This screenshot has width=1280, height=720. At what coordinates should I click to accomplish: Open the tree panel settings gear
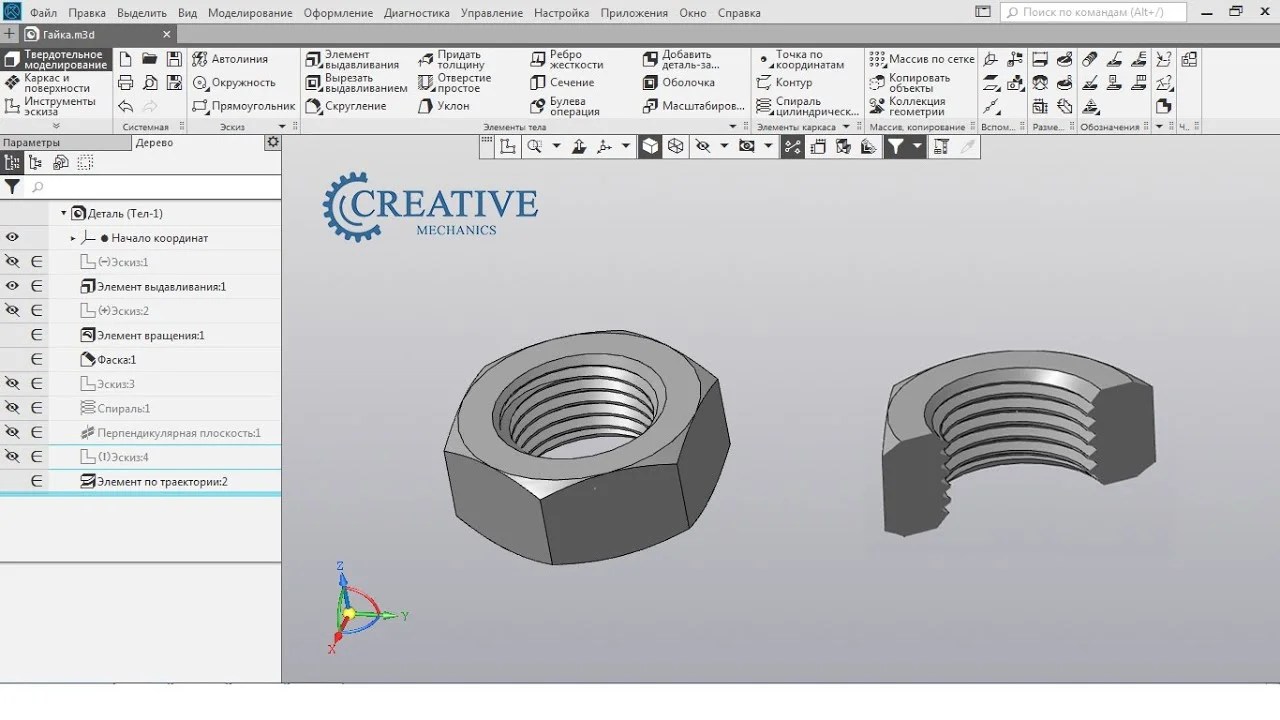272,143
